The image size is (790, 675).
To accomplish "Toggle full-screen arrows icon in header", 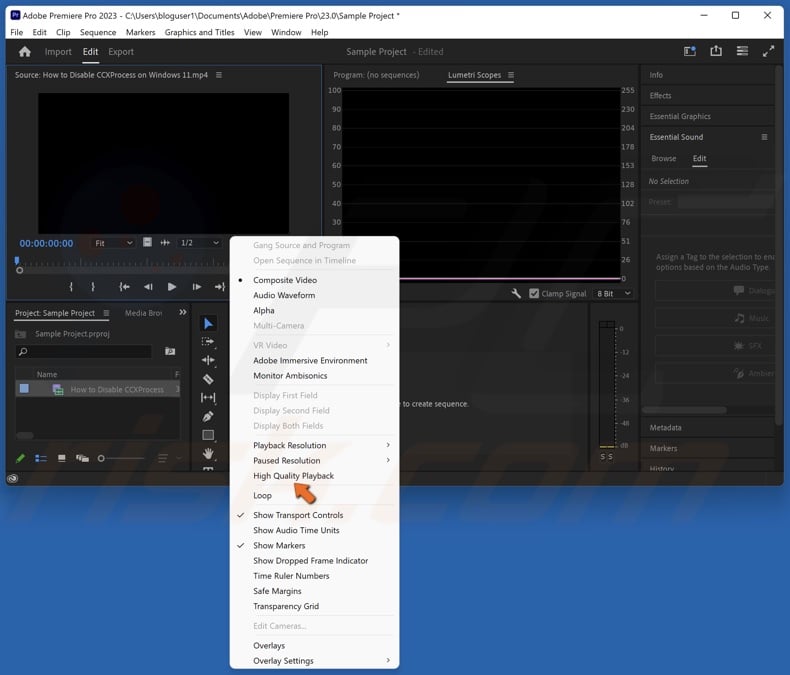I will (768, 51).
